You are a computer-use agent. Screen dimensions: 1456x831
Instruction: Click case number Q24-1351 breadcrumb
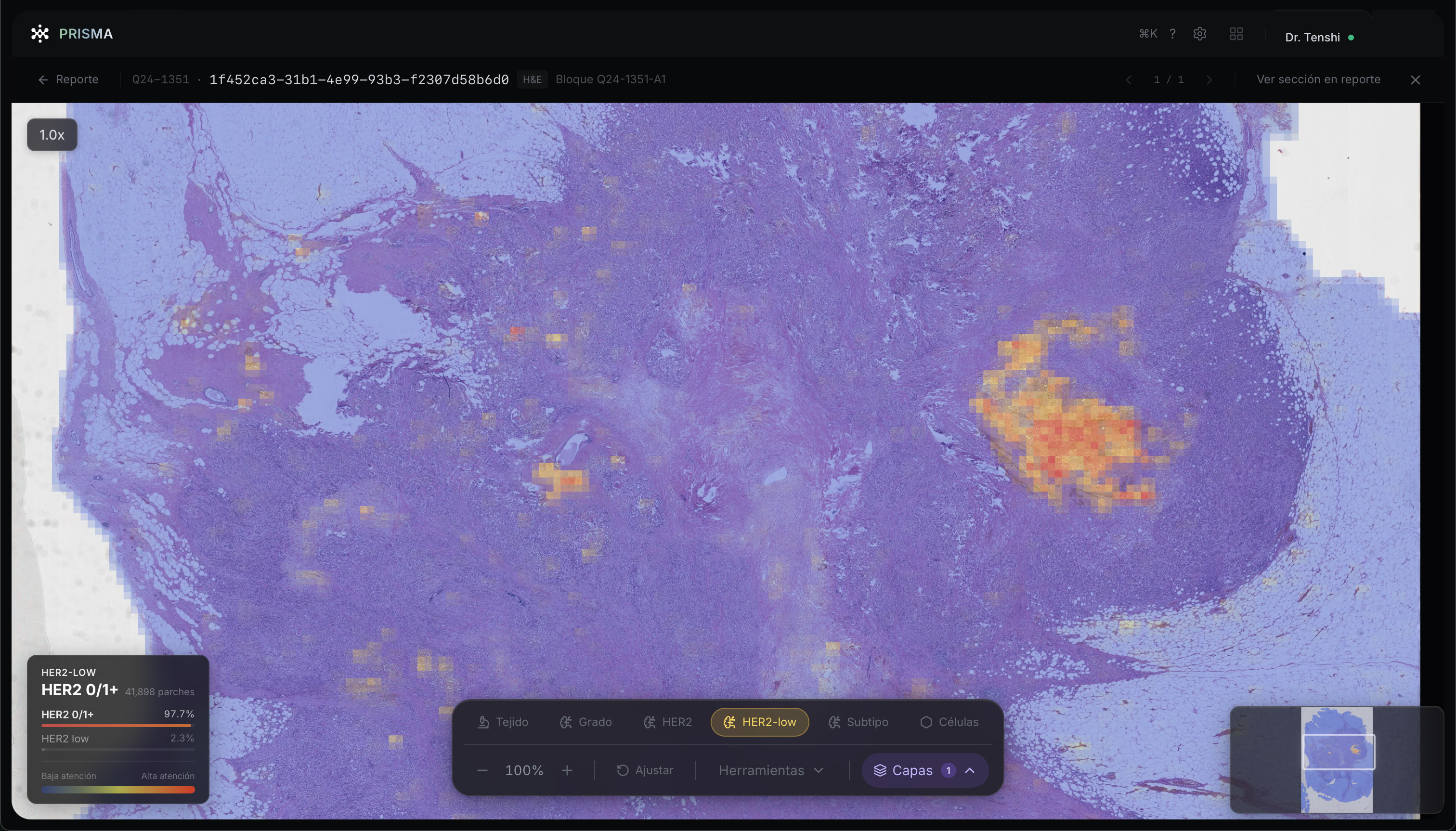(160, 79)
